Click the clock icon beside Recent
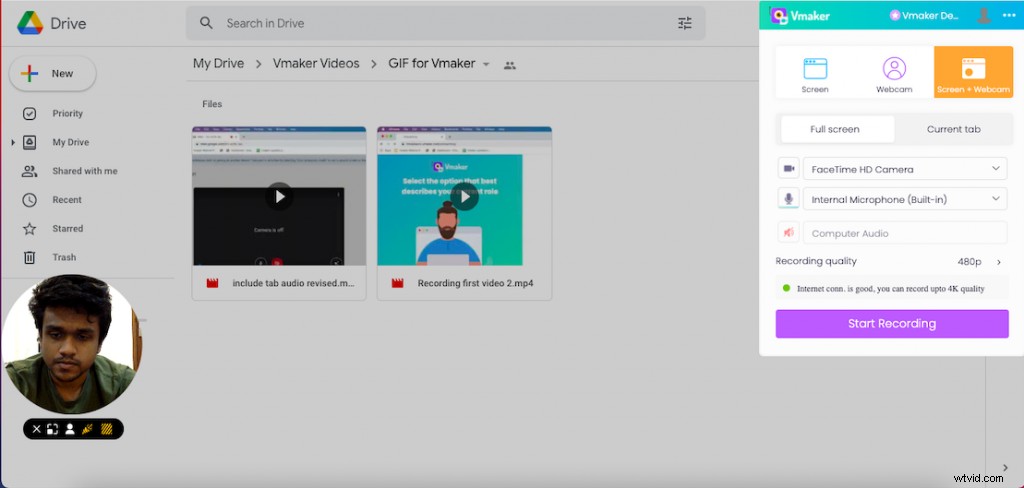The height and width of the screenshot is (488, 1024). pos(29,200)
